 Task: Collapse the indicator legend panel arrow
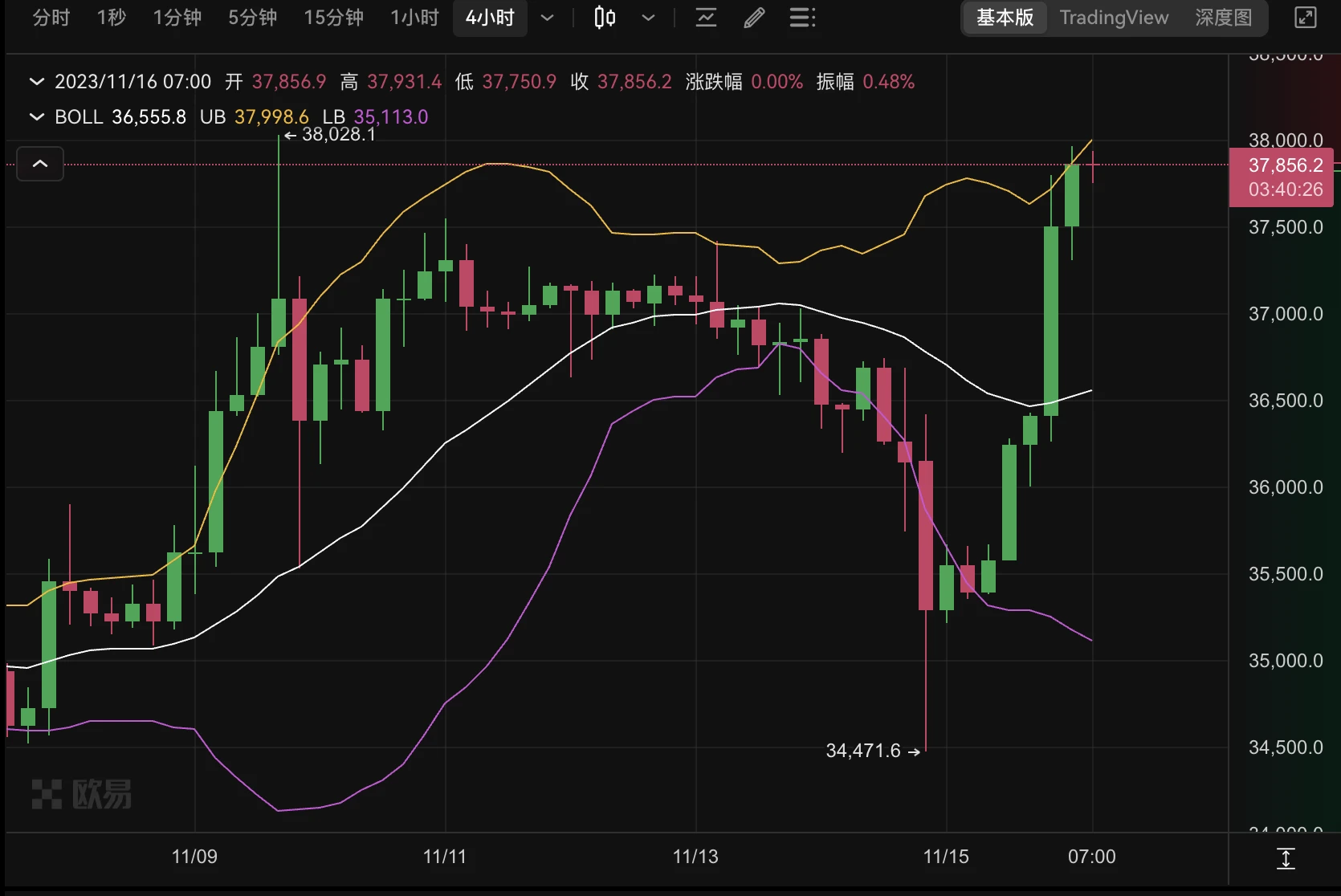click(x=39, y=164)
